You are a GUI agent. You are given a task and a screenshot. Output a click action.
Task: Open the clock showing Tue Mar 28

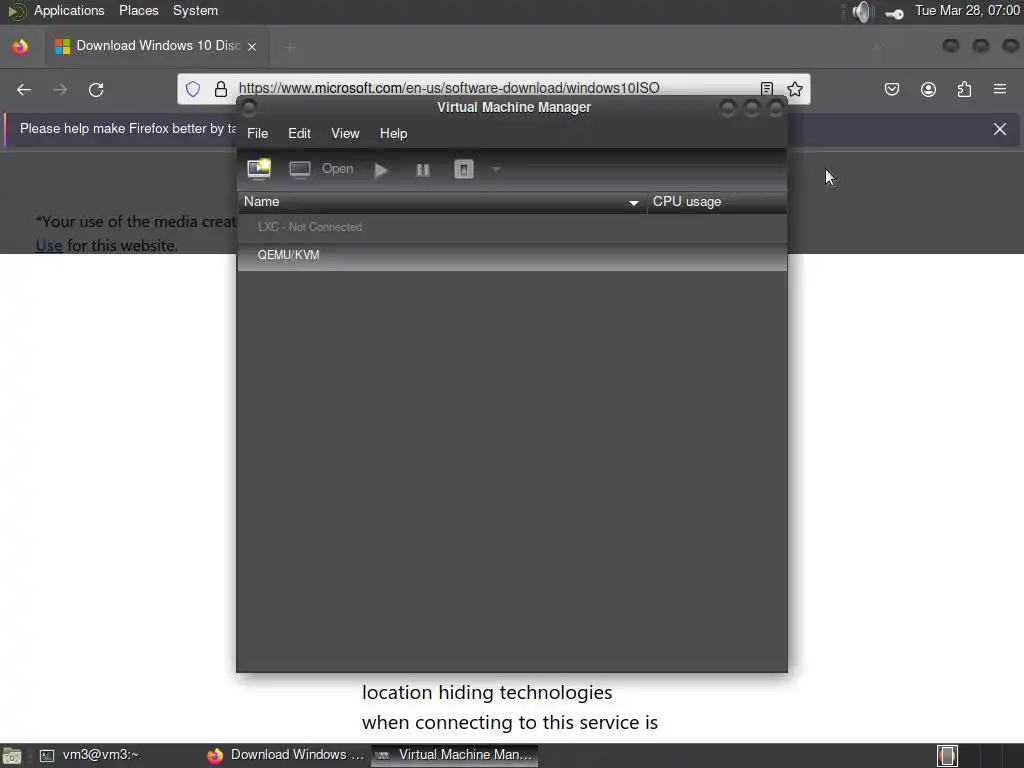(967, 10)
